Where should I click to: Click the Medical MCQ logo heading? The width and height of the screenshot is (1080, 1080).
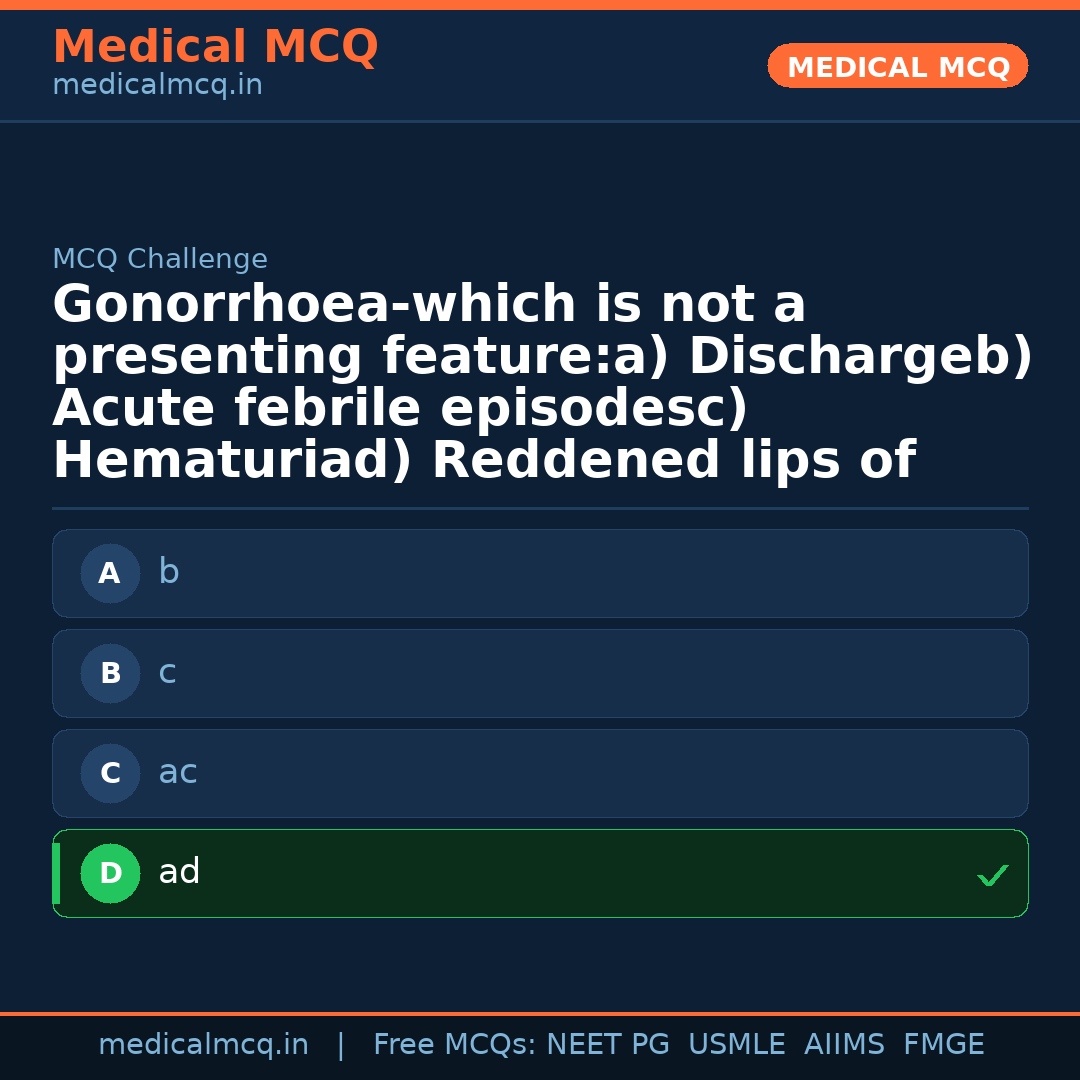coord(215,47)
